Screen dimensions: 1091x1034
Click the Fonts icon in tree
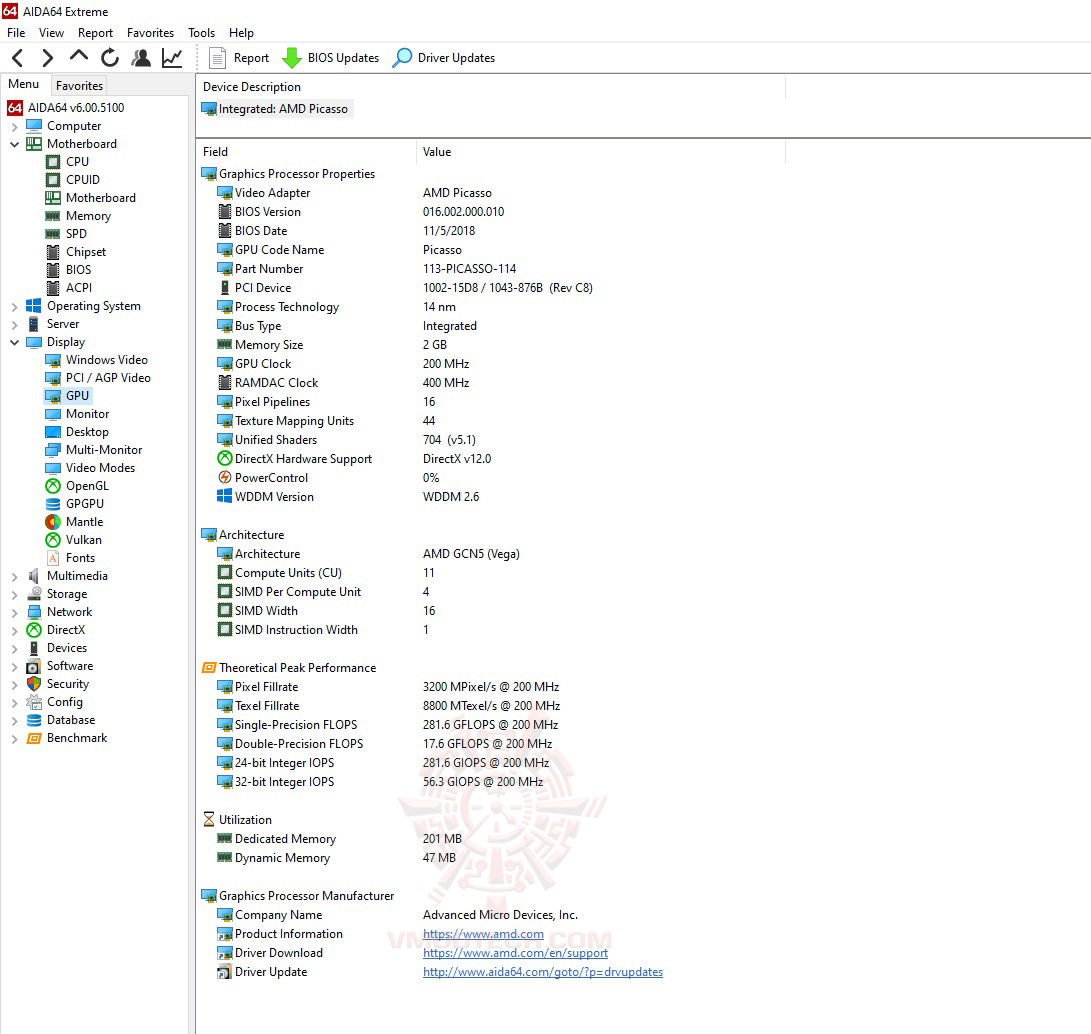(53, 558)
